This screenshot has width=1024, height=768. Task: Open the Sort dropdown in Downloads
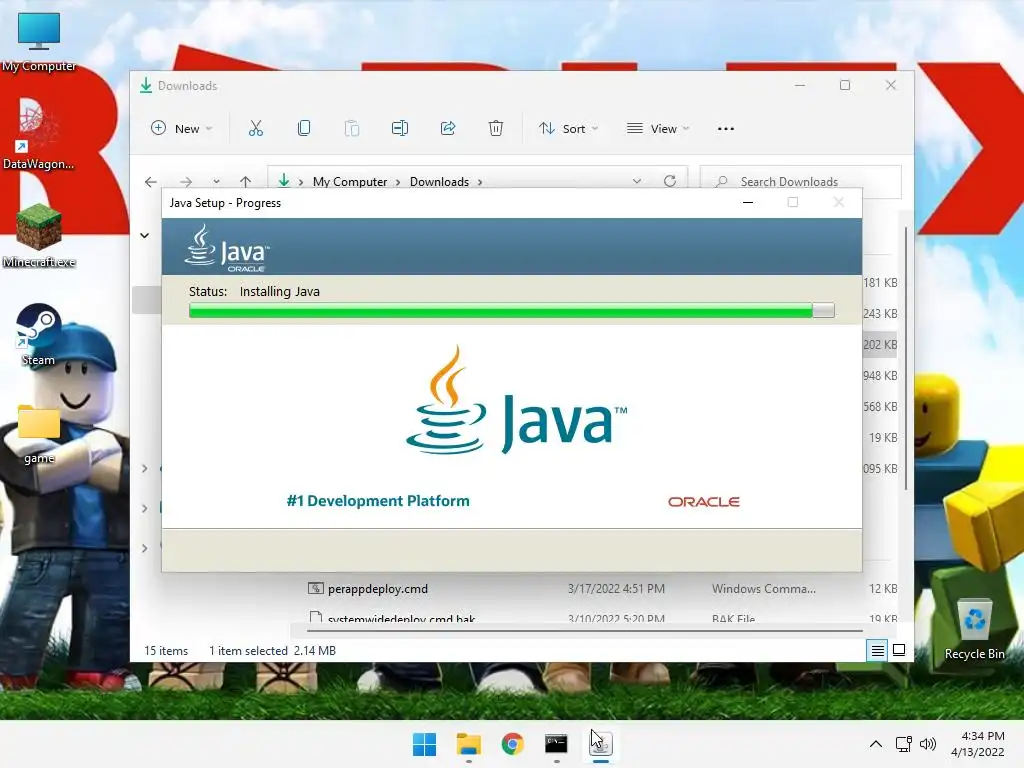coord(568,129)
